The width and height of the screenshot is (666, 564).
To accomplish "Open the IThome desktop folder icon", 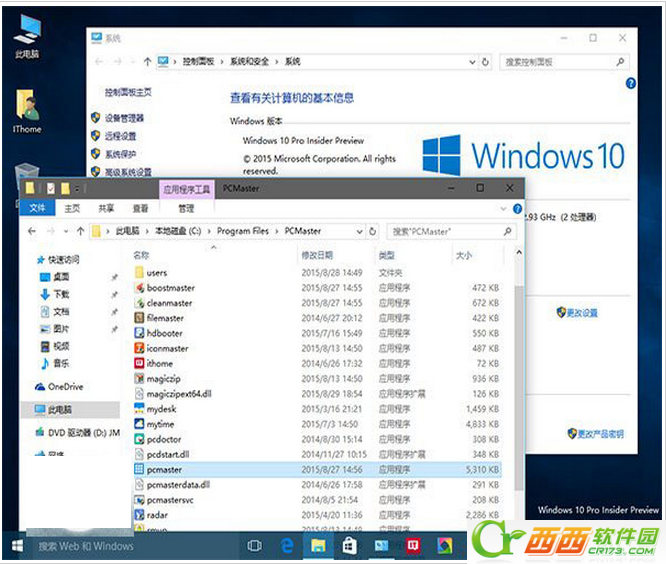I will point(27,111).
